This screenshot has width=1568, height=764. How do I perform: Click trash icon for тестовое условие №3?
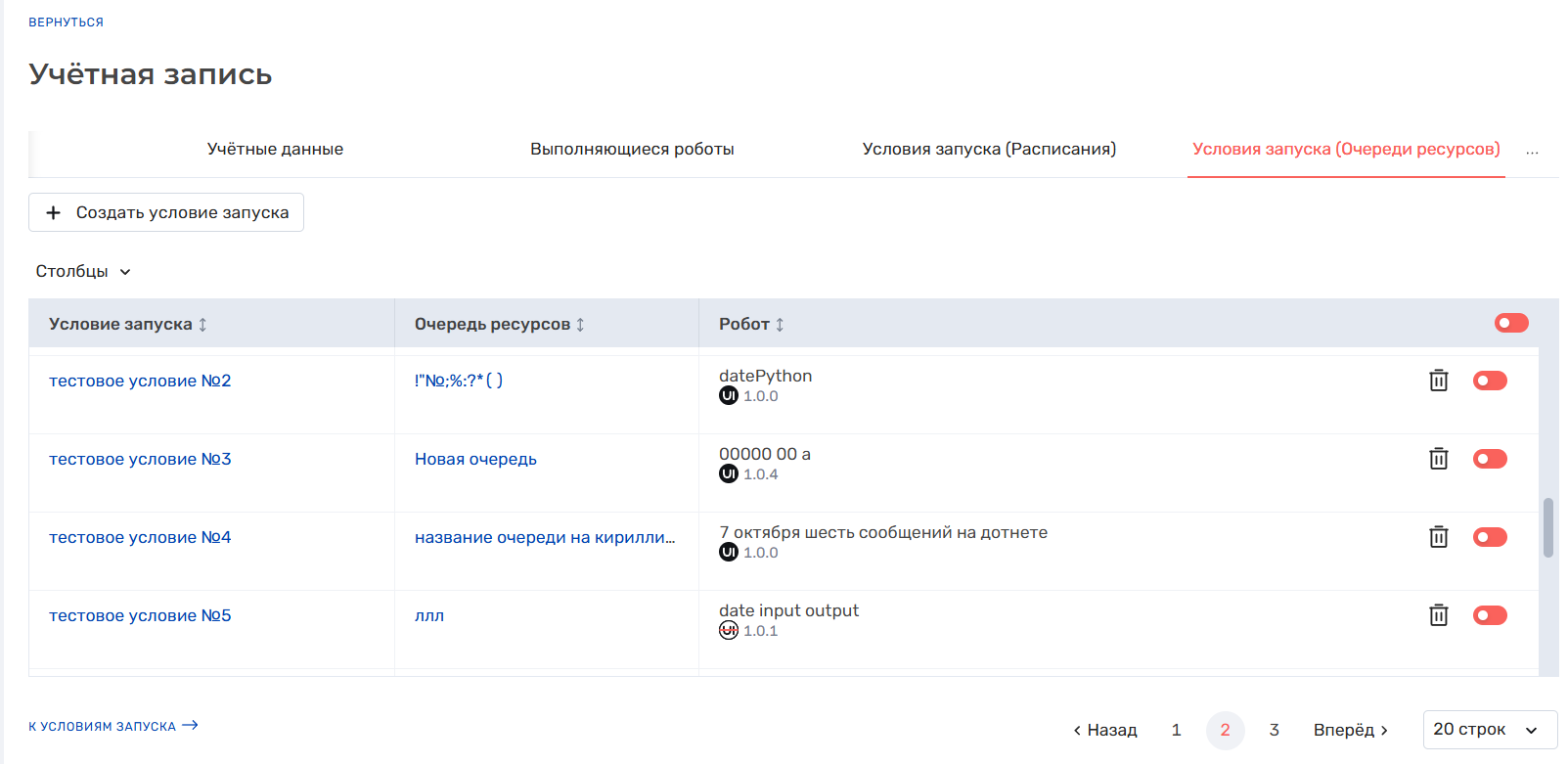(1438, 459)
